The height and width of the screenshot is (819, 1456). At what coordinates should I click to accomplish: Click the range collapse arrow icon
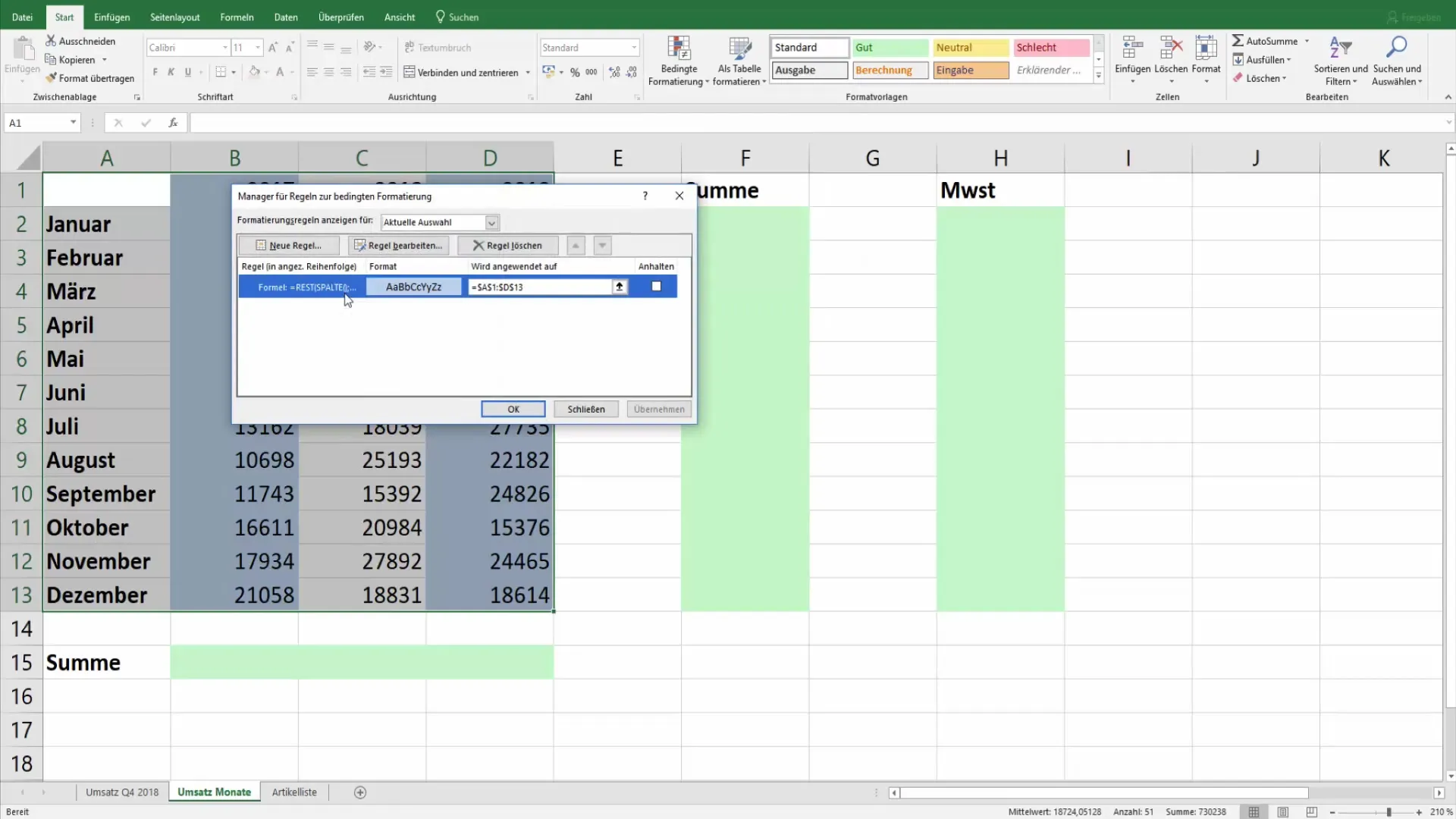620,287
